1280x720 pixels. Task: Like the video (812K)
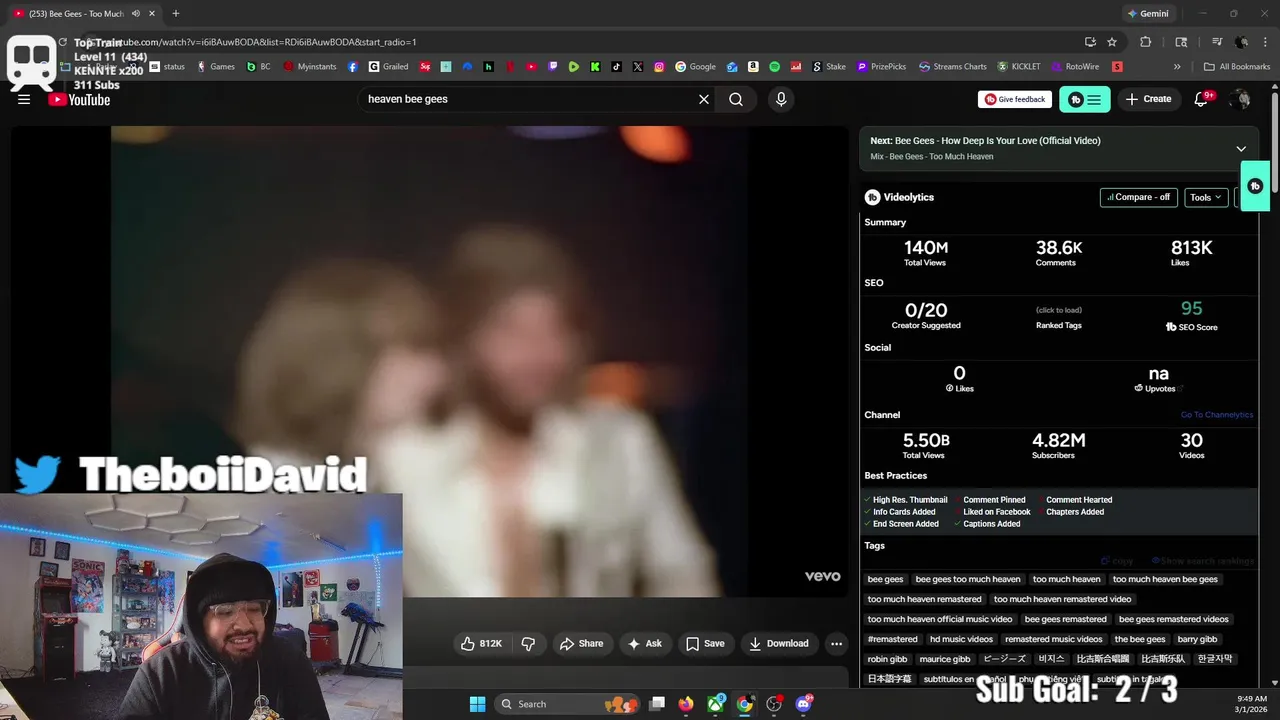481,644
